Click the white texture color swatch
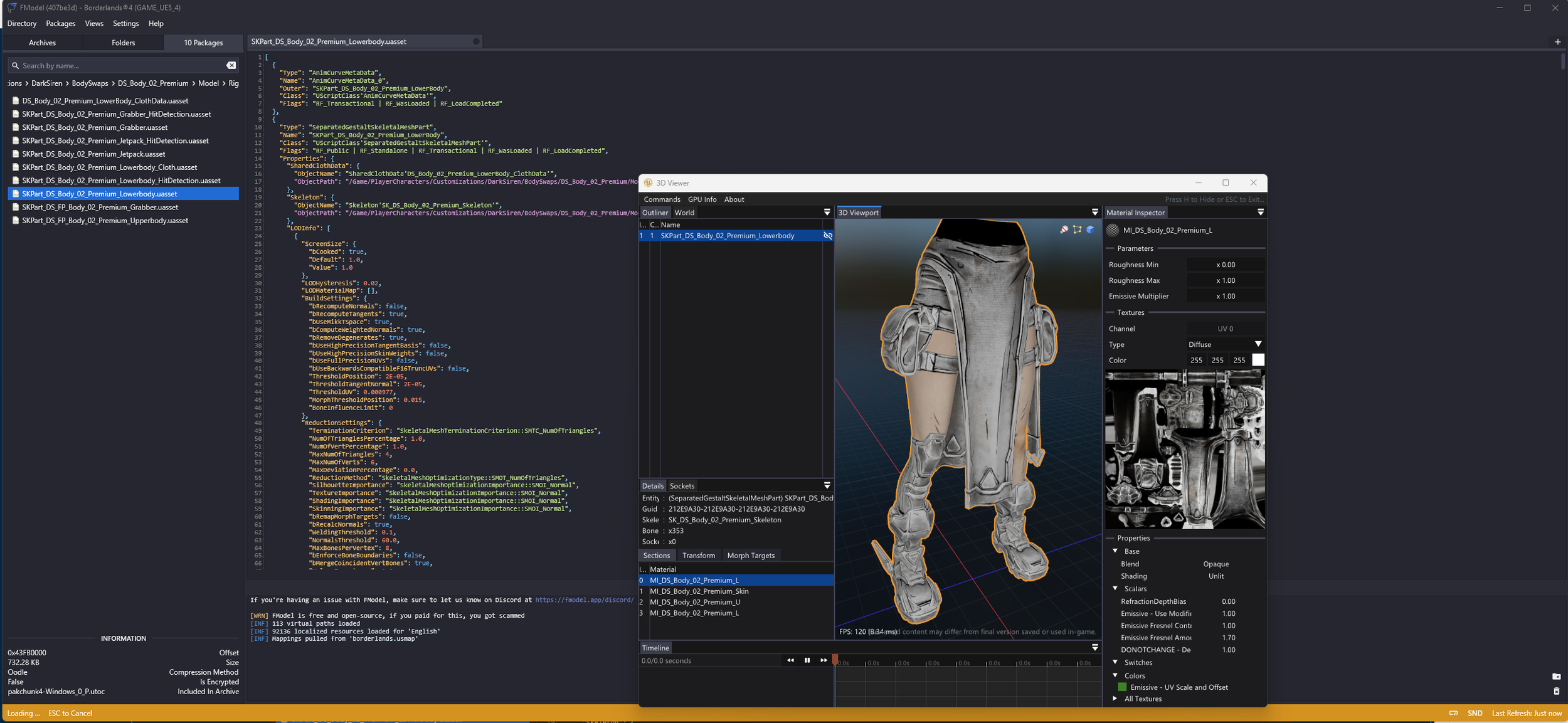Image resolution: width=1568 pixels, height=723 pixels. click(1258, 360)
